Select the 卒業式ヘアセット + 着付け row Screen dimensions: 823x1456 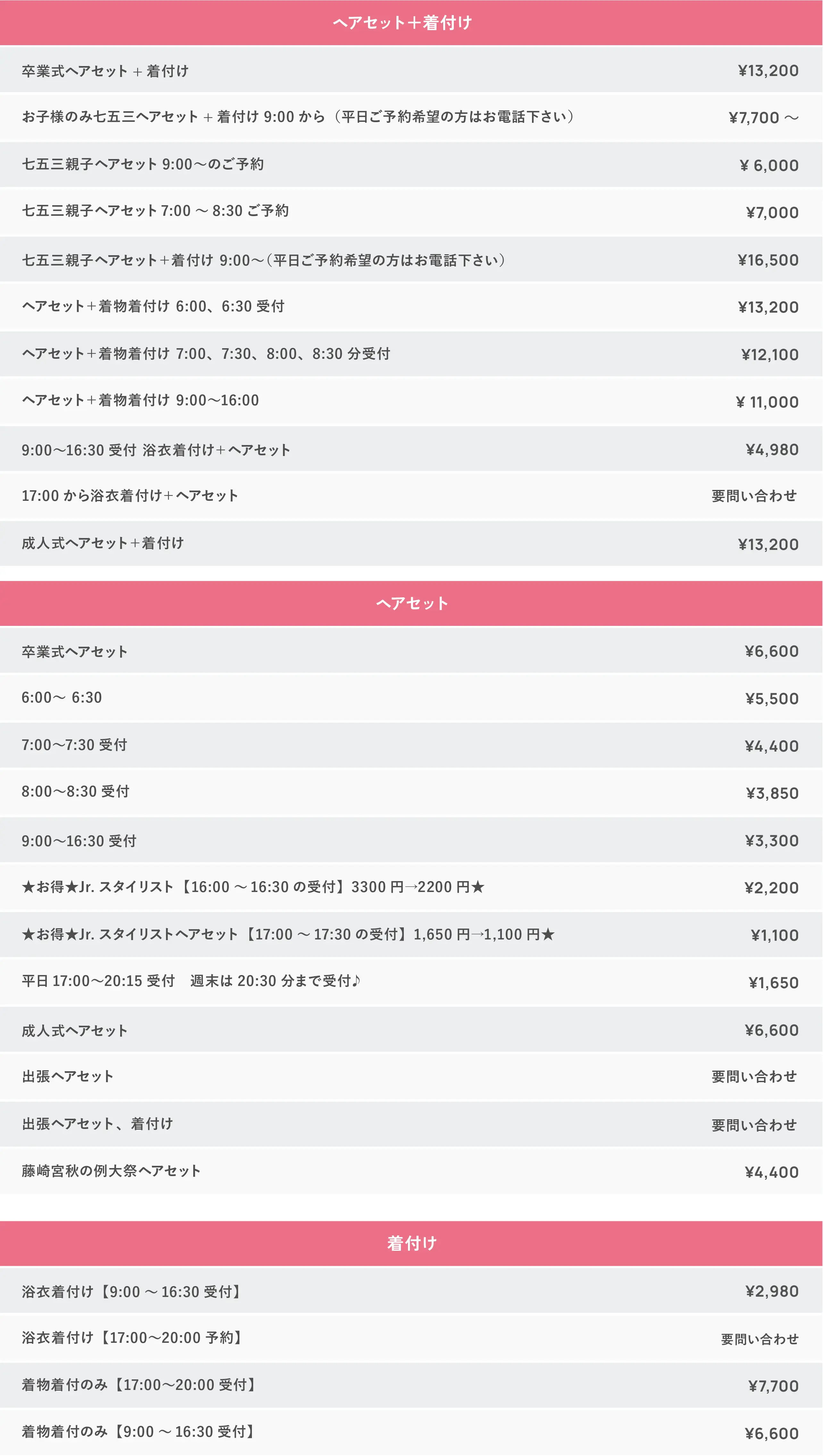pyautogui.click(x=105, y=71)
